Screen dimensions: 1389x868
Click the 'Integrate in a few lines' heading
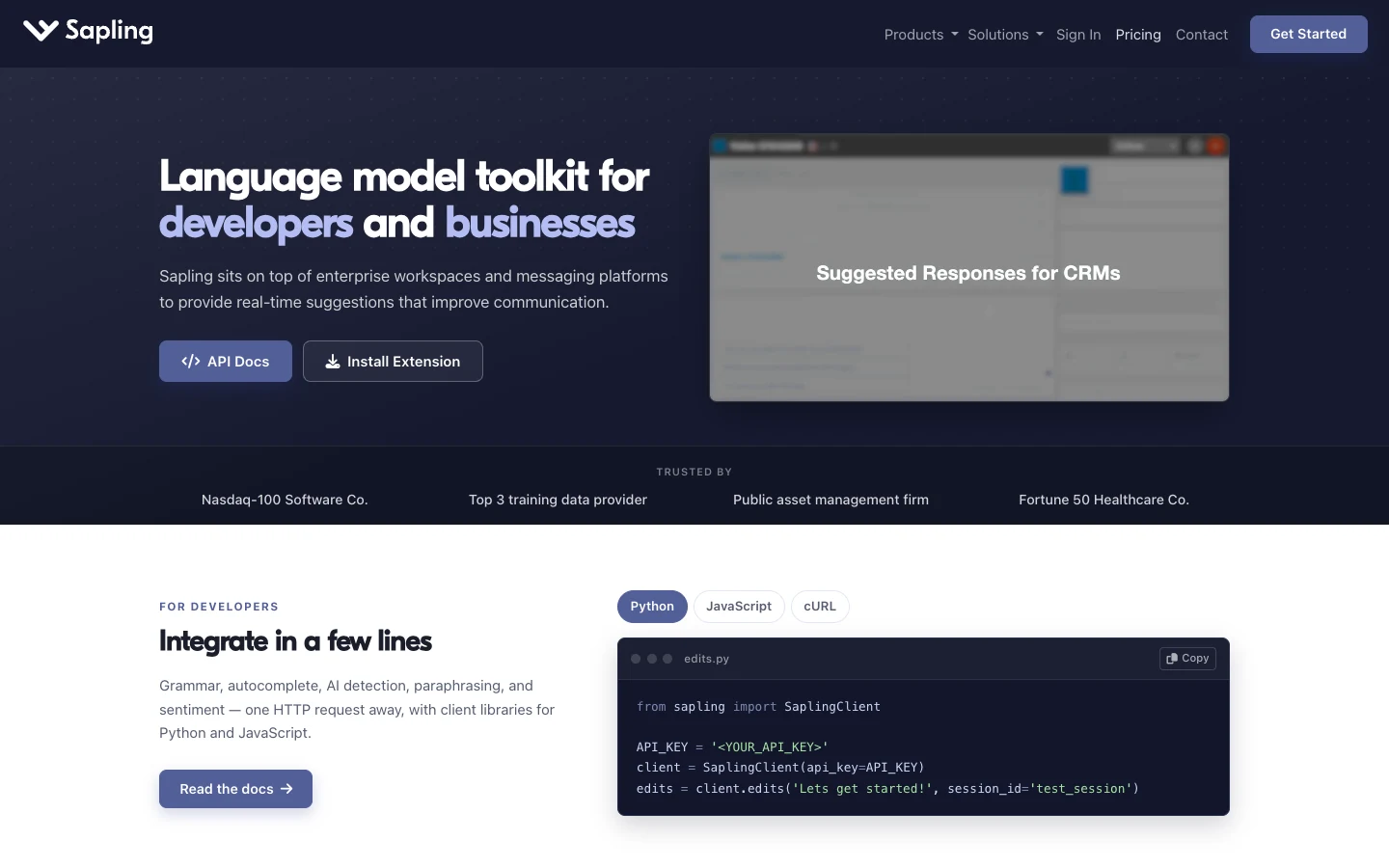click(x=295, y=641)
